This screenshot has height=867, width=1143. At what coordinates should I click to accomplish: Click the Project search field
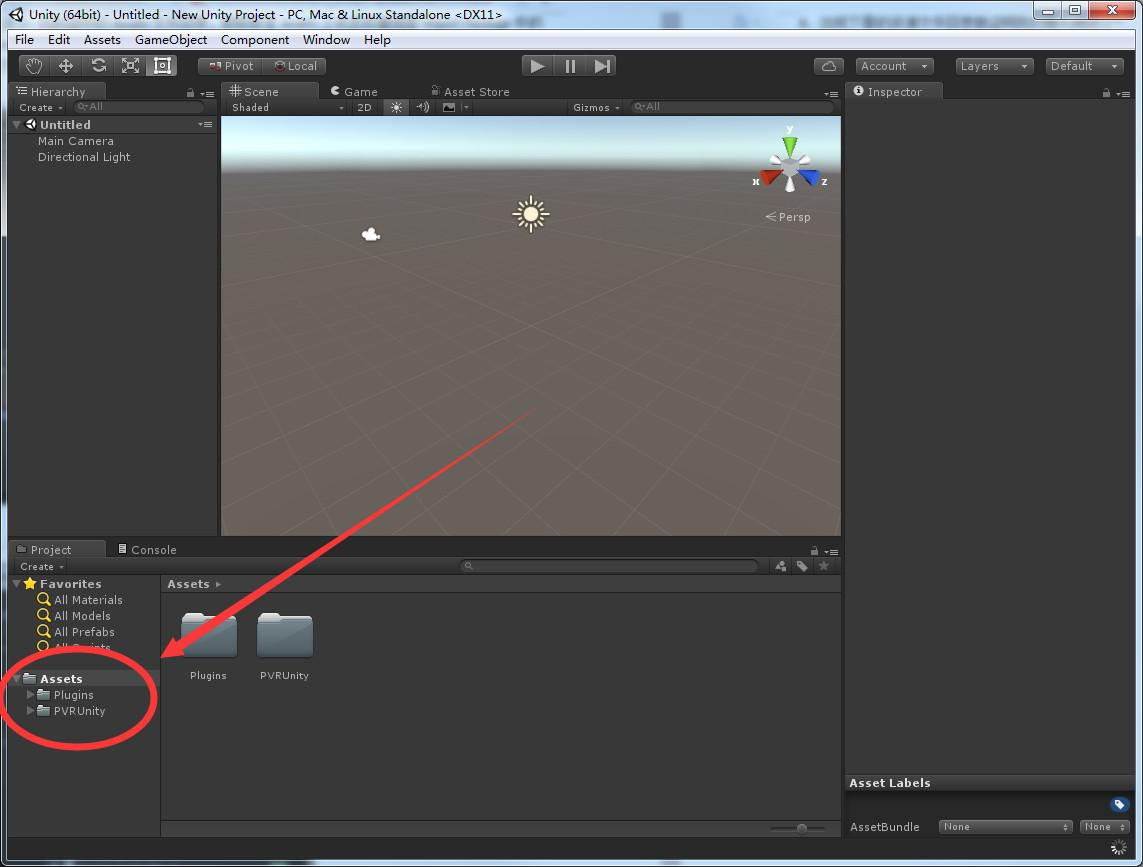[609, 566]
